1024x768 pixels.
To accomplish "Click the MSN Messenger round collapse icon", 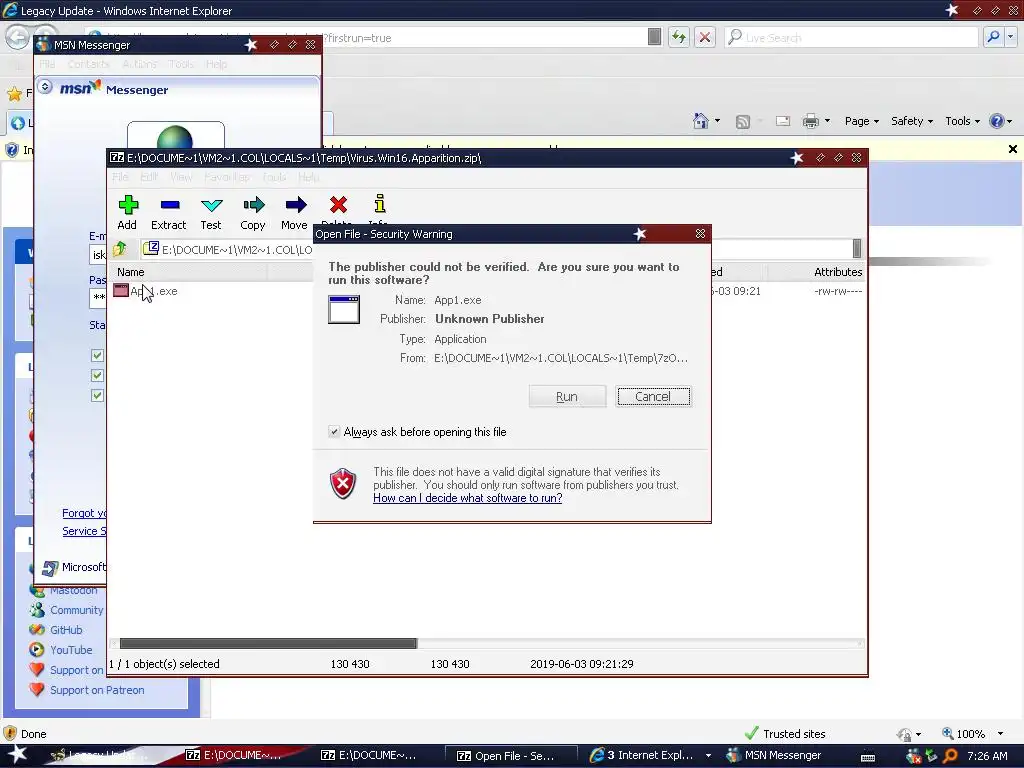I will click(45, 86).
